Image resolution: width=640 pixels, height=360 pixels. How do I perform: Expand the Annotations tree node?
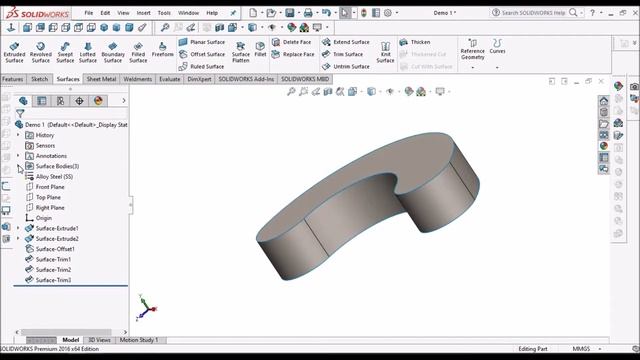(x=18, y=156)
